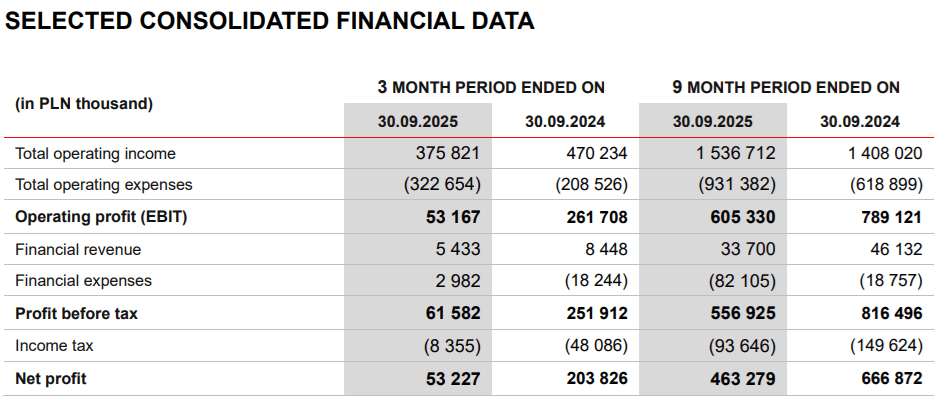This screenshot has width=945, height=400.
Task: Select the 9 Month Period Ended On header
Action: 786,87
